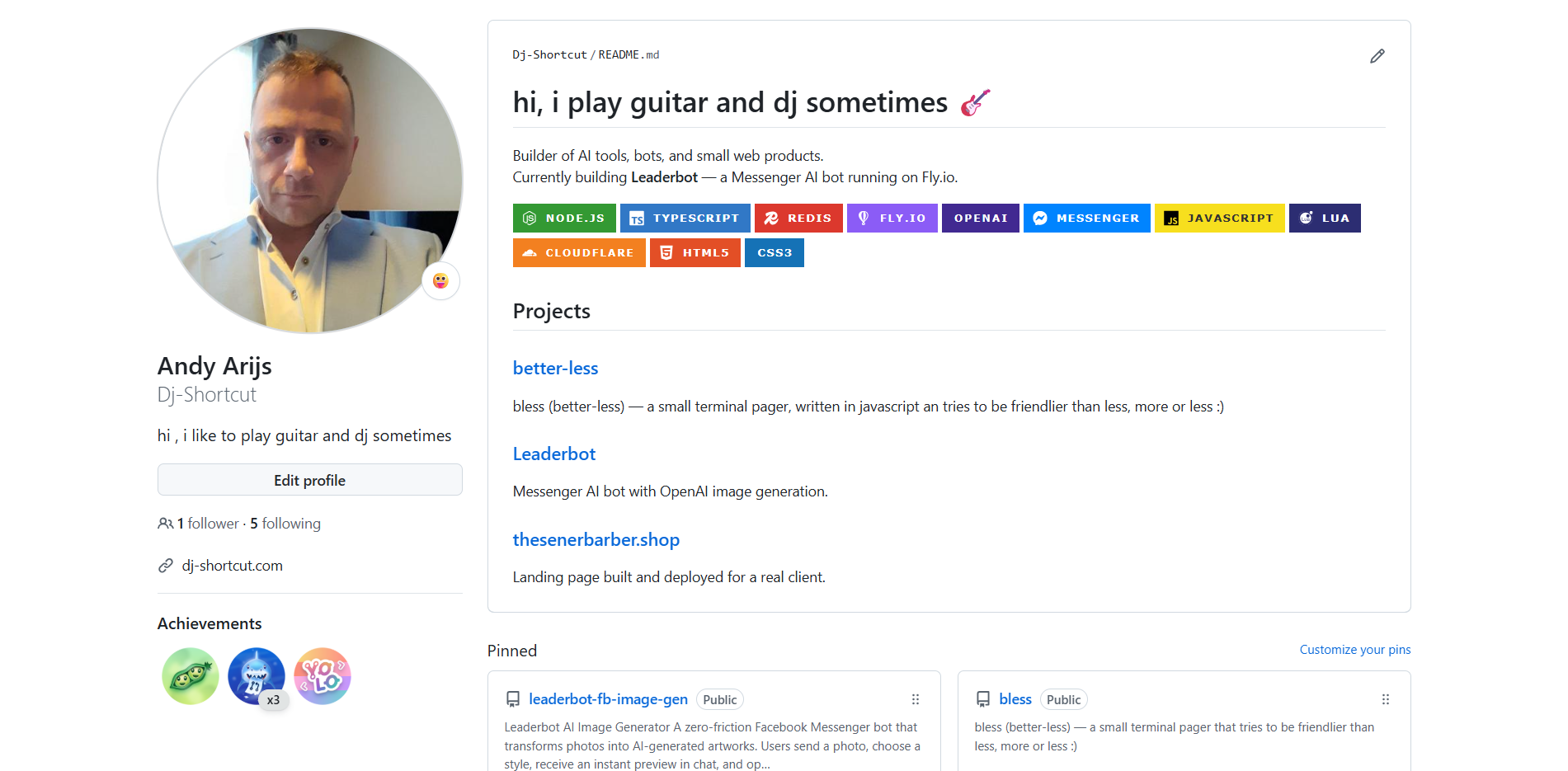The height and width of the screenshot is (771, 1568).
Task: Click the pencil icon to edit README
Action: 1377,56
